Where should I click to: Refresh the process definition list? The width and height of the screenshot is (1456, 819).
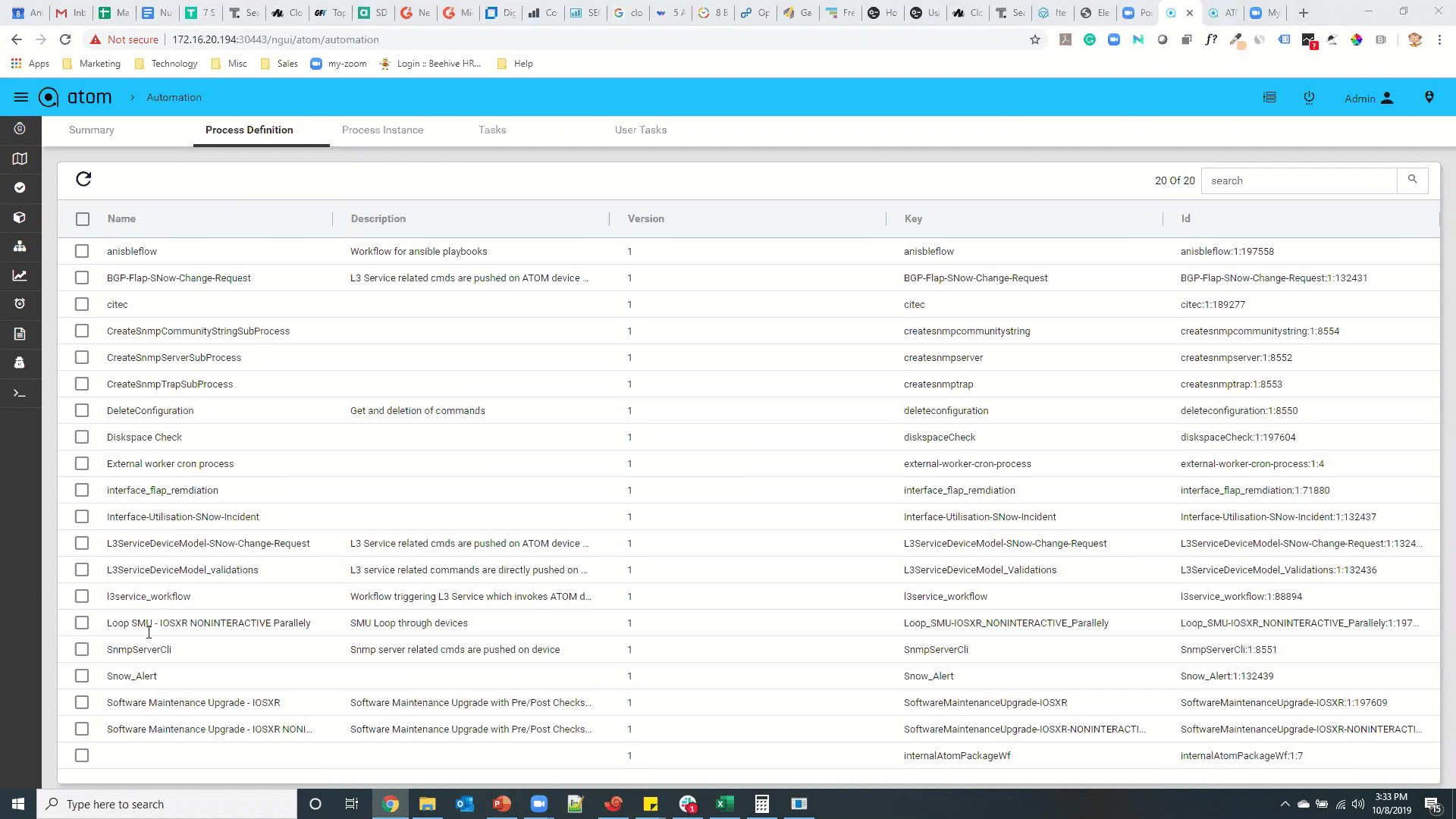click(x=83, y=179)
